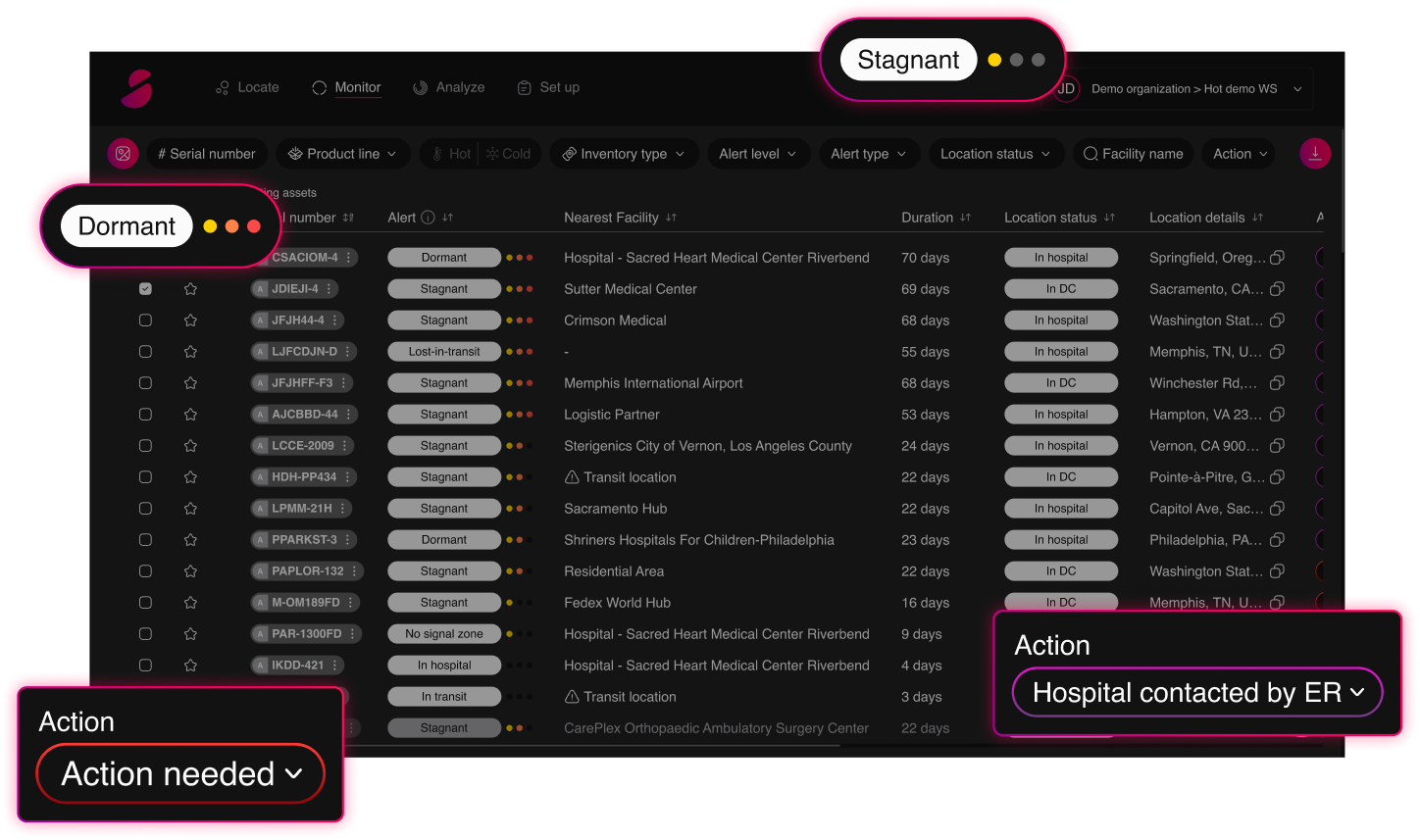Screen dimensions: 1420x840
Task: Open the Locate tab
Action: (x=247, y=87)
